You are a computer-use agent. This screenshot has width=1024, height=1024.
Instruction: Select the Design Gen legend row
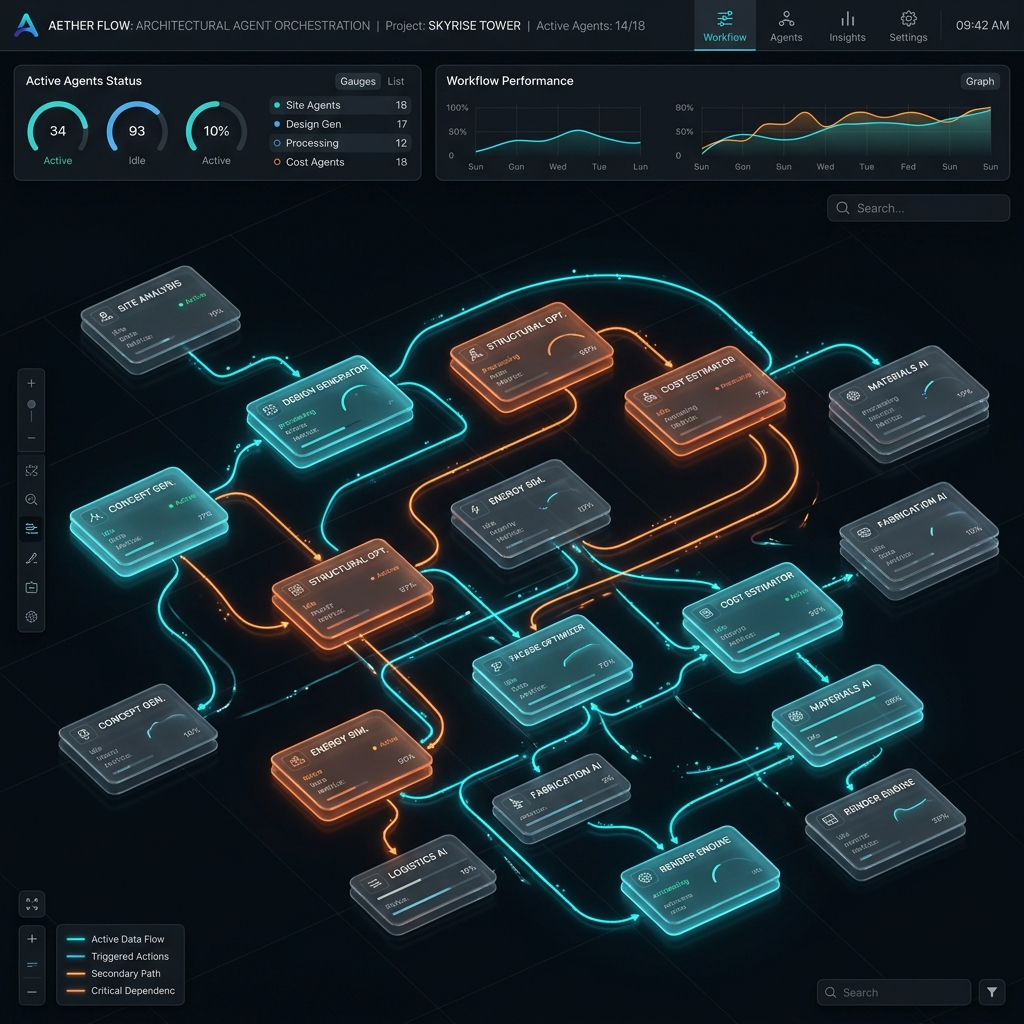pos(340,124)
